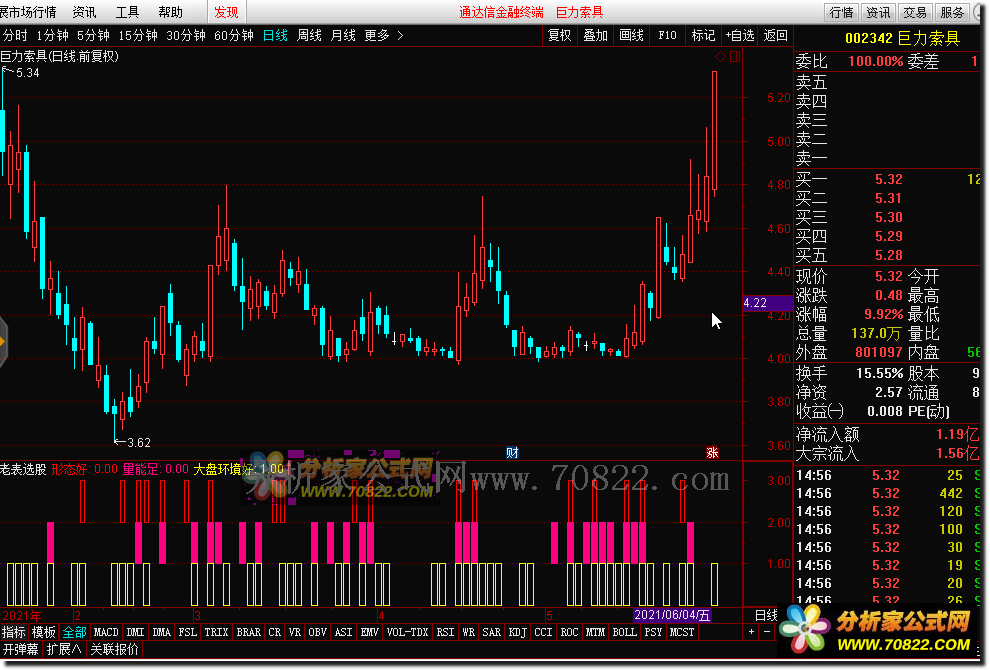990x670 pixels.
Task: Apply the MACD indicator
Action: [105, 632]
